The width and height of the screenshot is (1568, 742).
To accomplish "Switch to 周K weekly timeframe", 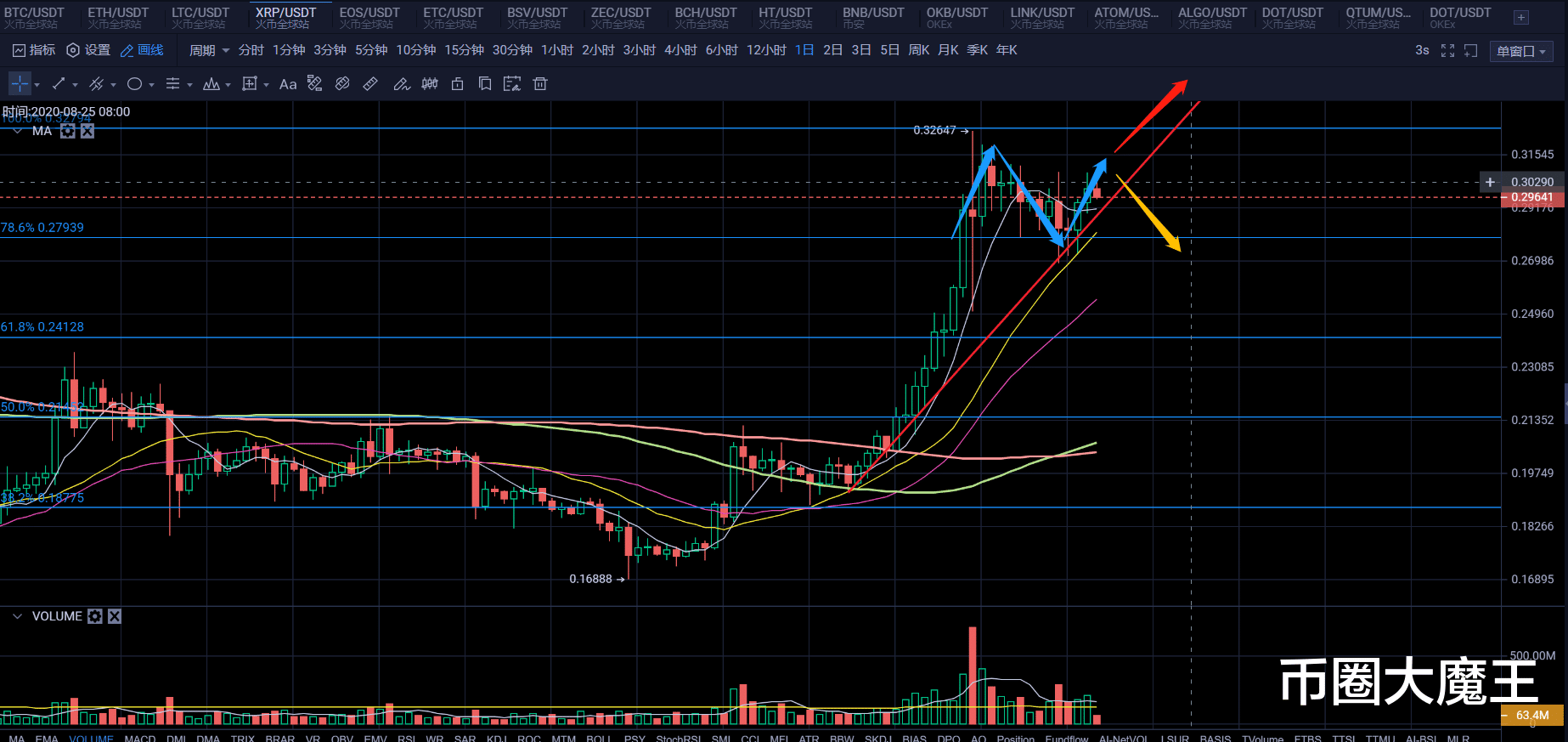I will click(919, 50).
